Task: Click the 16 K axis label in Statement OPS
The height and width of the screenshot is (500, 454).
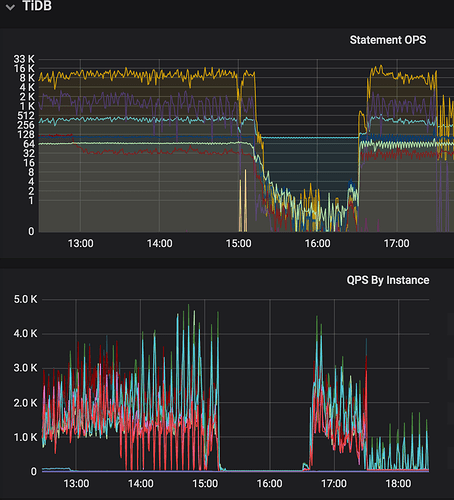Action: click(x=24, y=68)
